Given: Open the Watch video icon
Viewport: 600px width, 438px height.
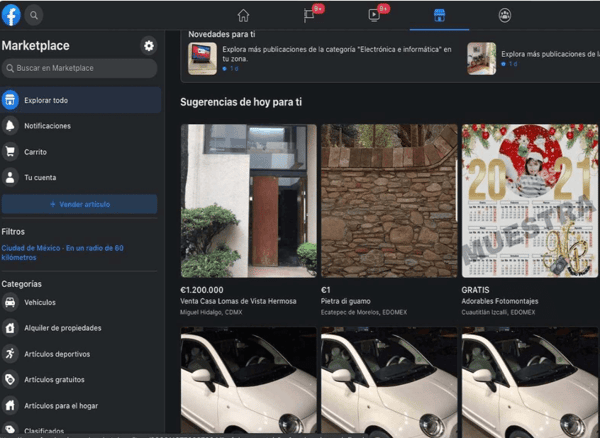Looking at the screenshot, I should [373, 15].
